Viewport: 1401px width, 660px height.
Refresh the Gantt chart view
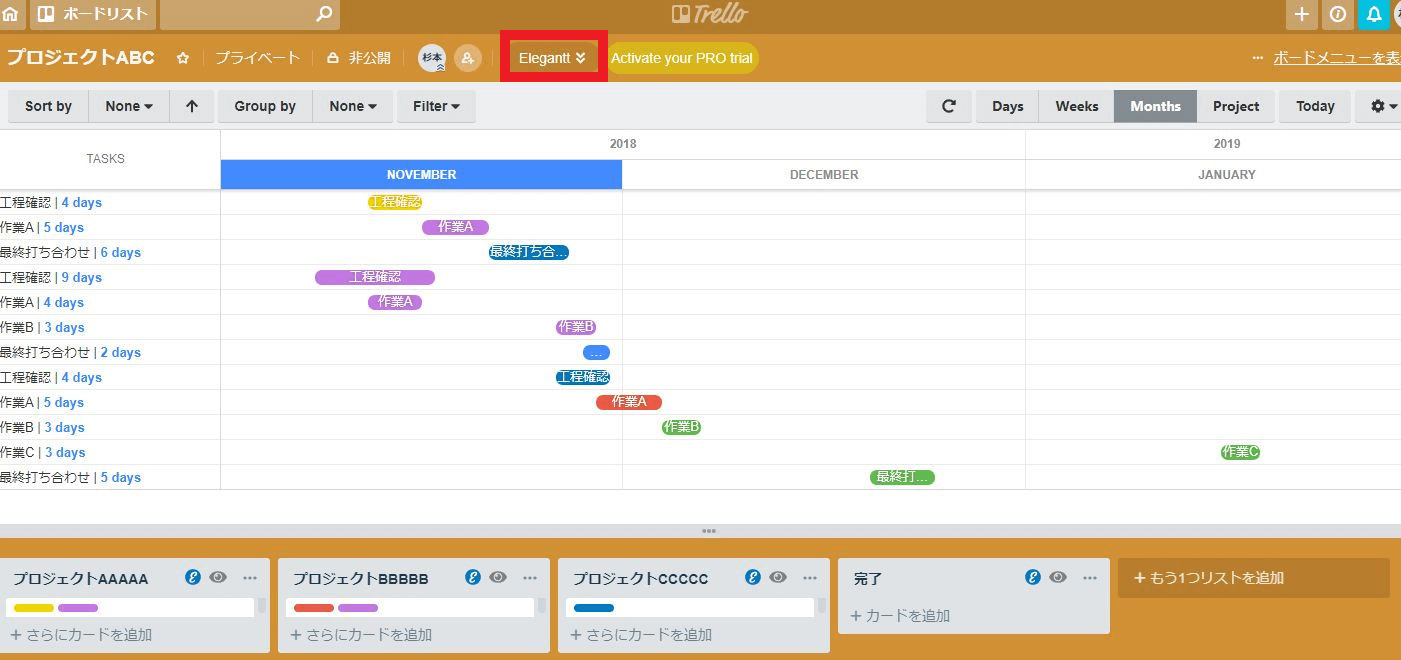(x=948, y=106)
